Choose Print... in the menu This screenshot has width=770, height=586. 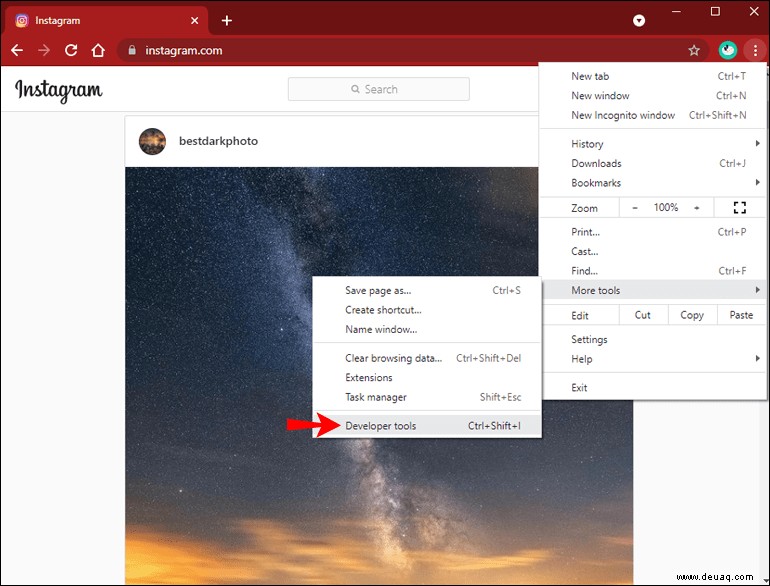(x=653, y=232)
